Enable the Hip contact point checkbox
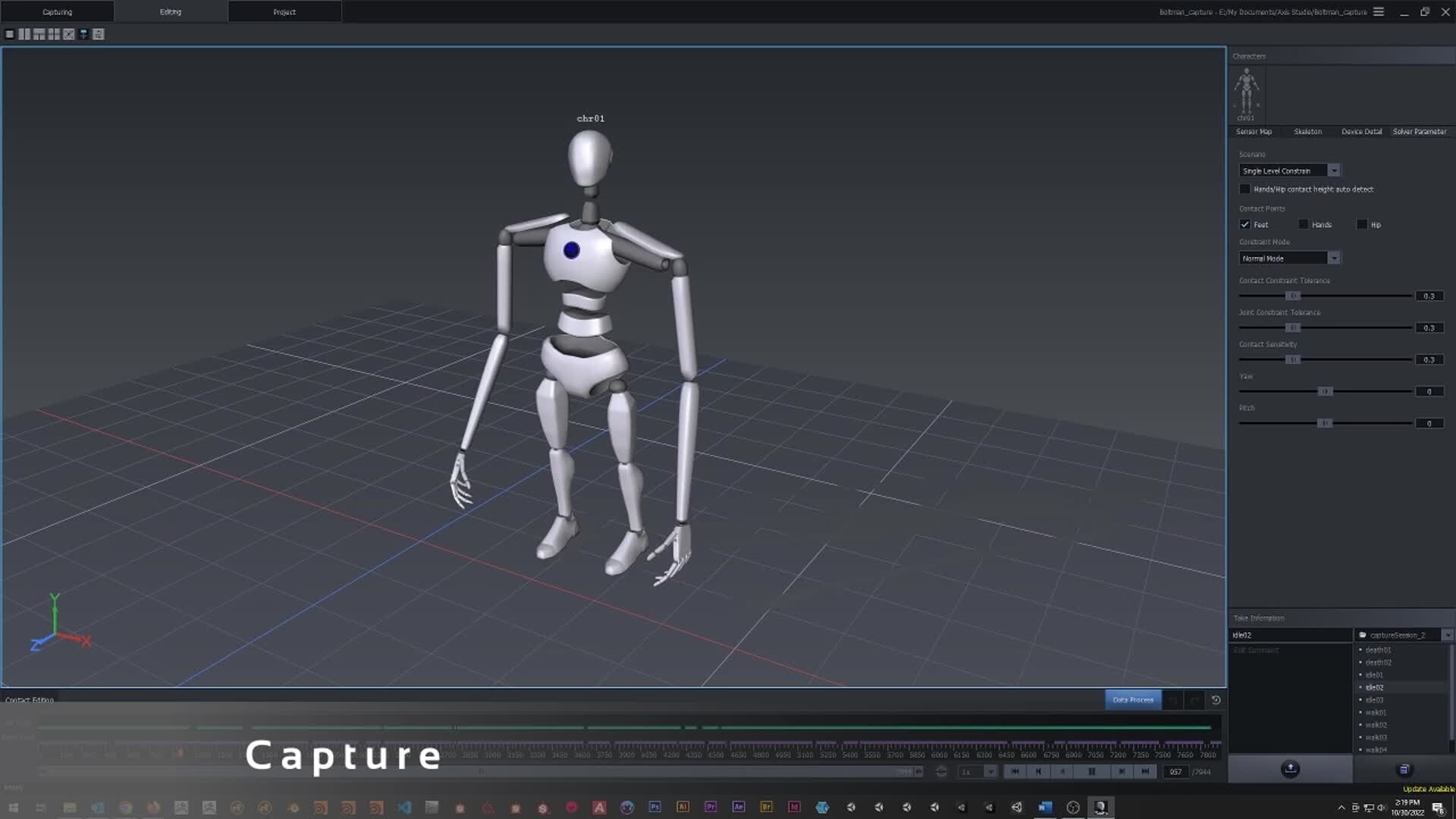1456x819 pixels. (1361, 224)
